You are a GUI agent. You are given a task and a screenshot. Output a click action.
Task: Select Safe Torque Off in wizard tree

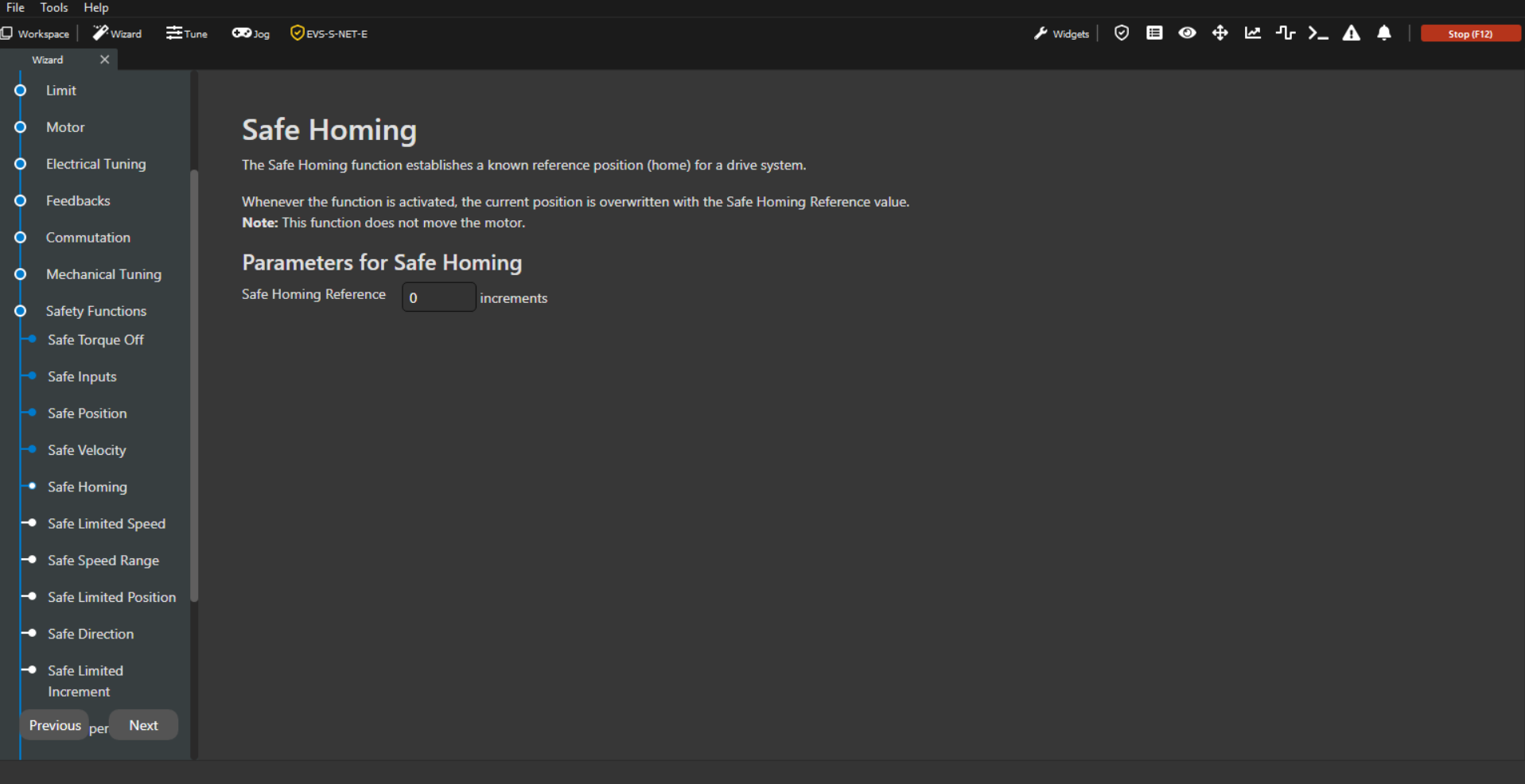click(95, 340)
